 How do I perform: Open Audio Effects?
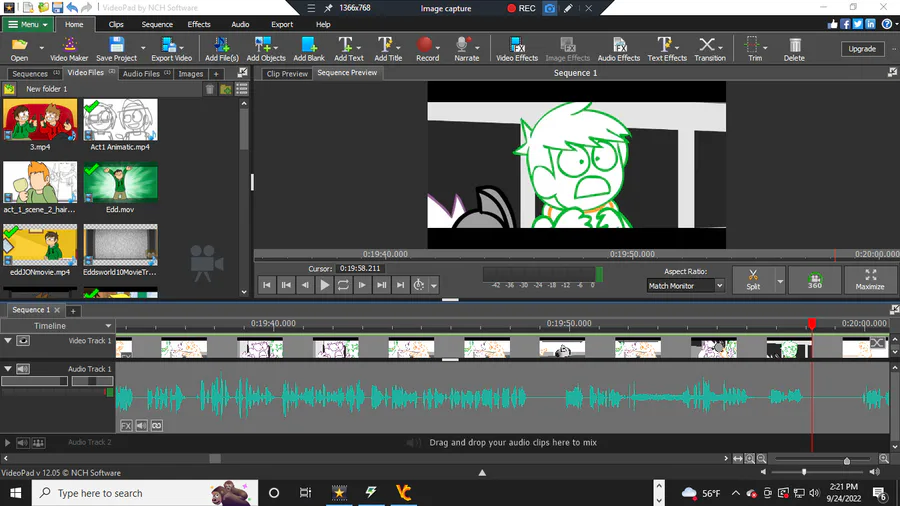tap(618, 49)
